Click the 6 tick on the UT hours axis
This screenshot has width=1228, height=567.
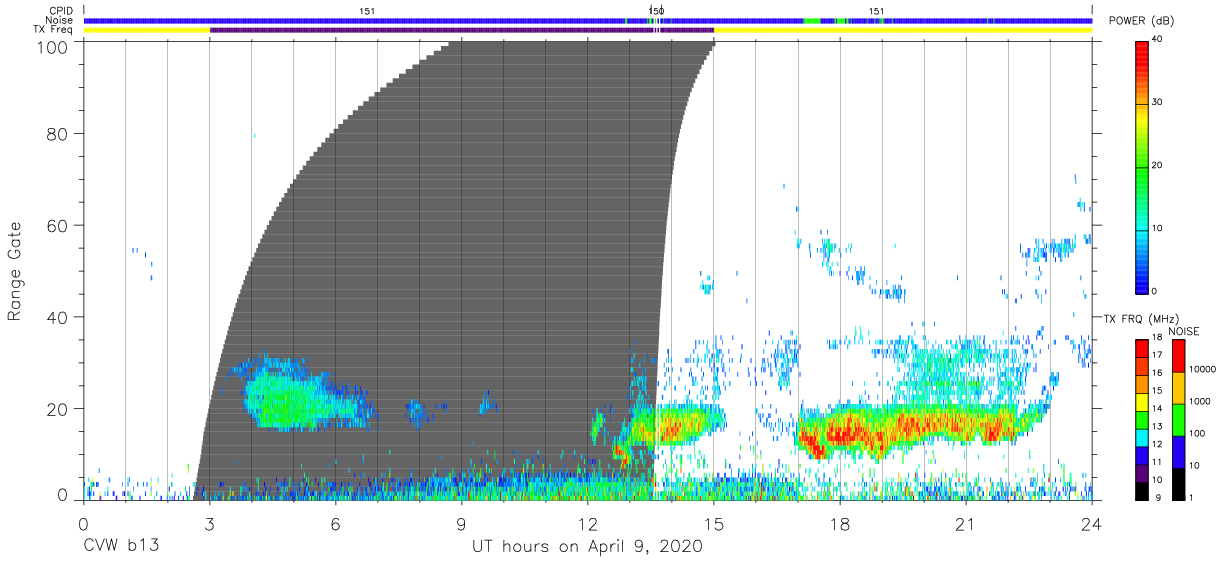336,524
